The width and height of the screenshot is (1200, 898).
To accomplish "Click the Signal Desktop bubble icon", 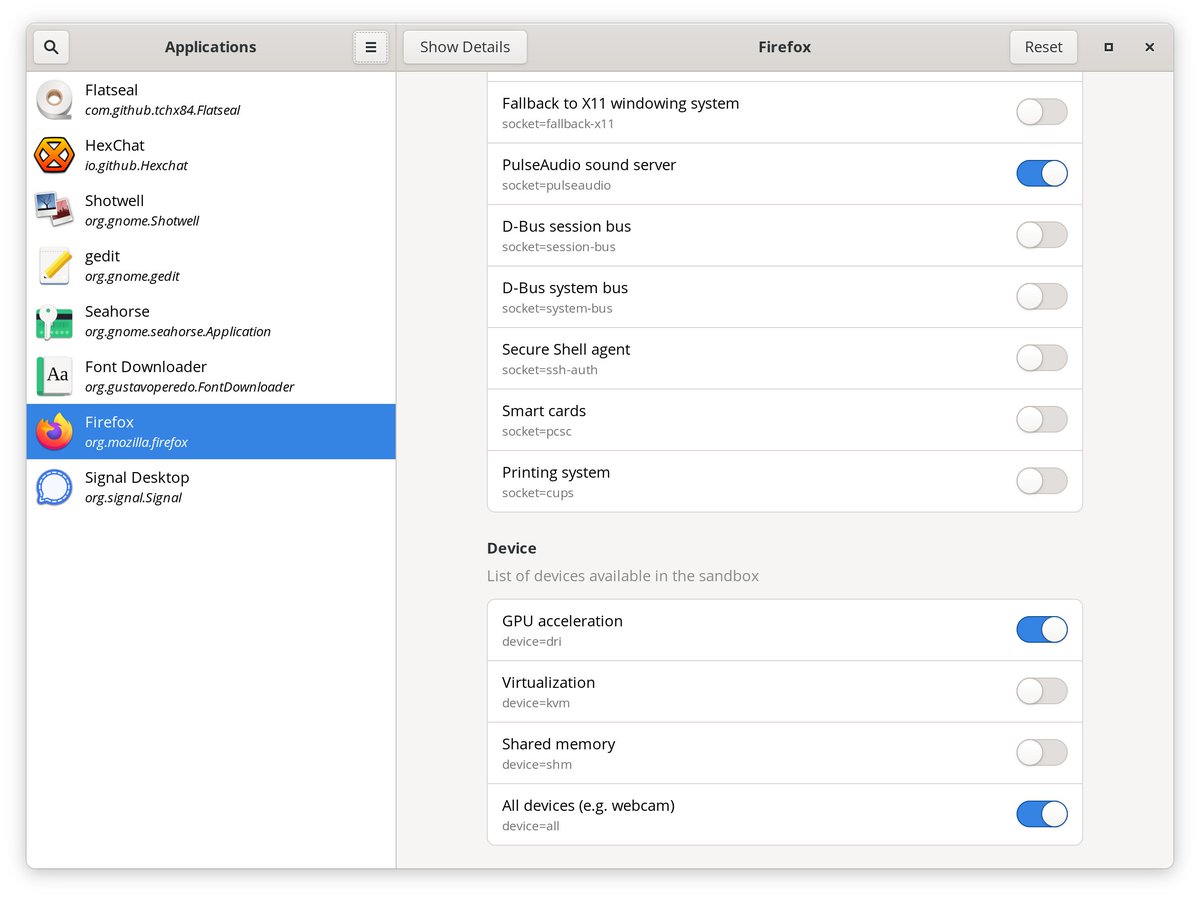I will (54, 487).
